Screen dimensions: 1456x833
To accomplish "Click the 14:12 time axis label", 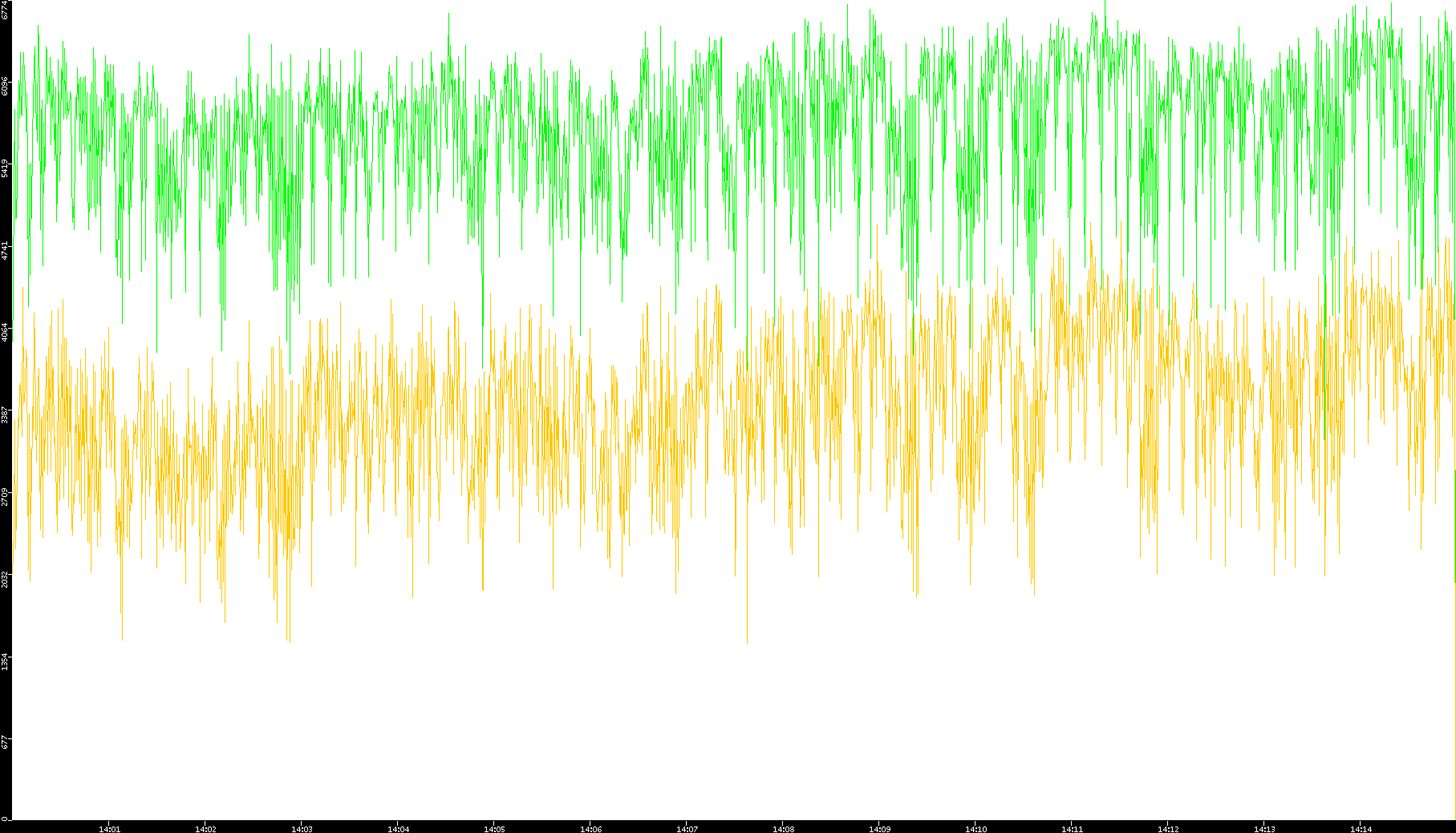I will pyautogui.click(x=1168, y=829).
